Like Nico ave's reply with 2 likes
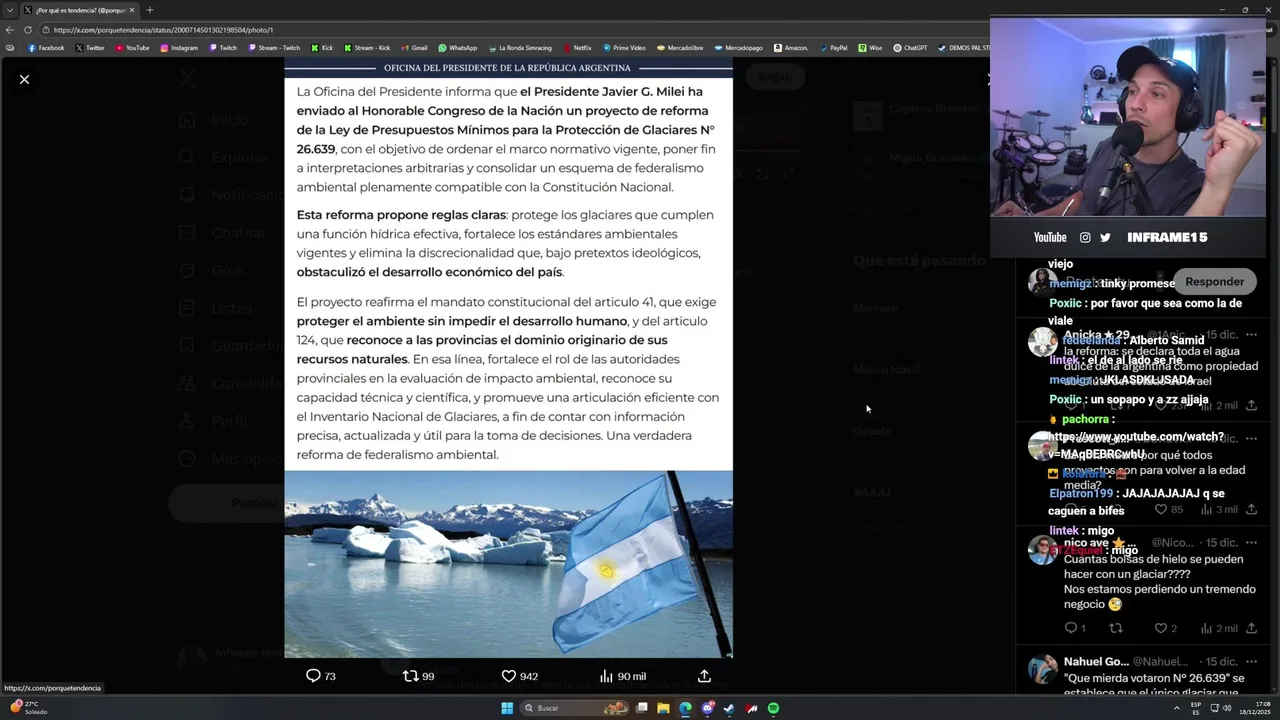 pyautogui.click(x=1166, y=628)
